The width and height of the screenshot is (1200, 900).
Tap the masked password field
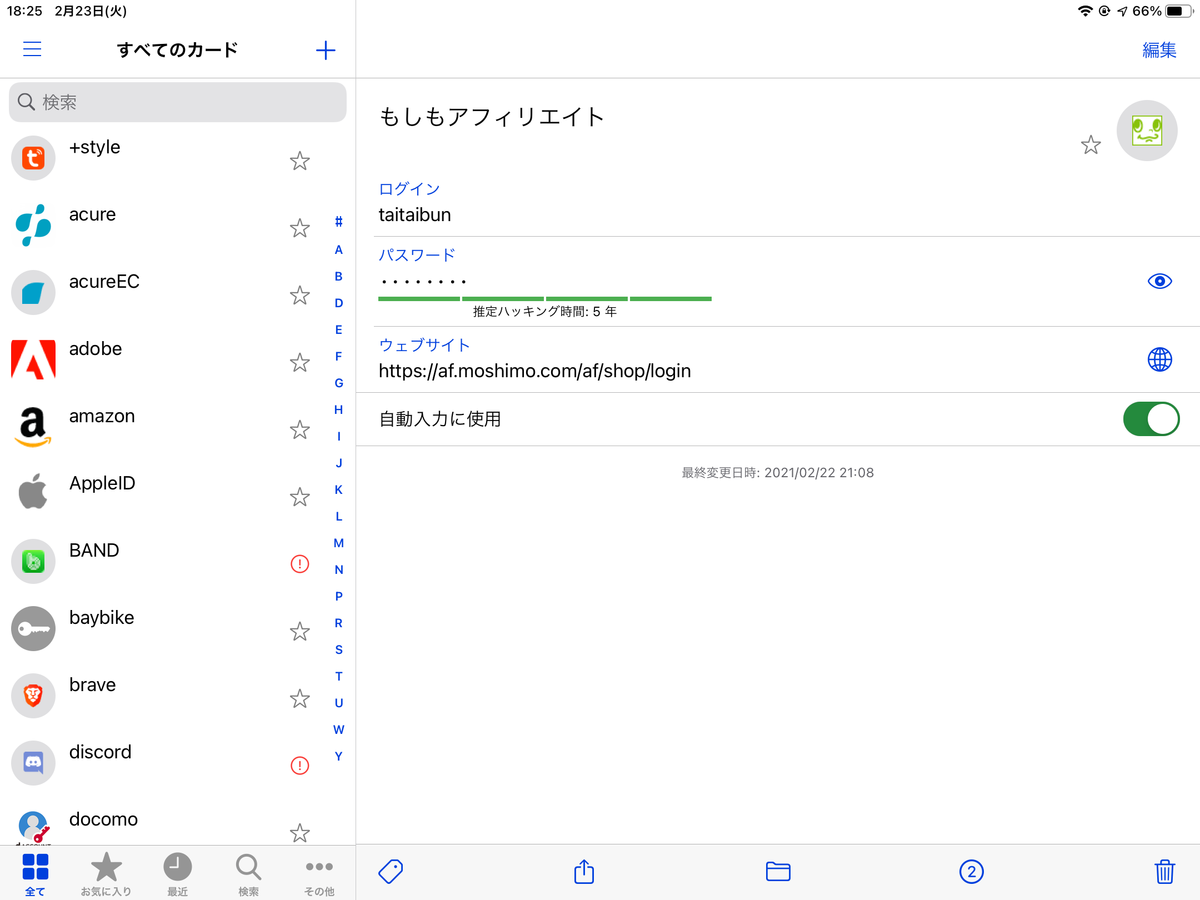pyautogui.click(x=424, y=281)
